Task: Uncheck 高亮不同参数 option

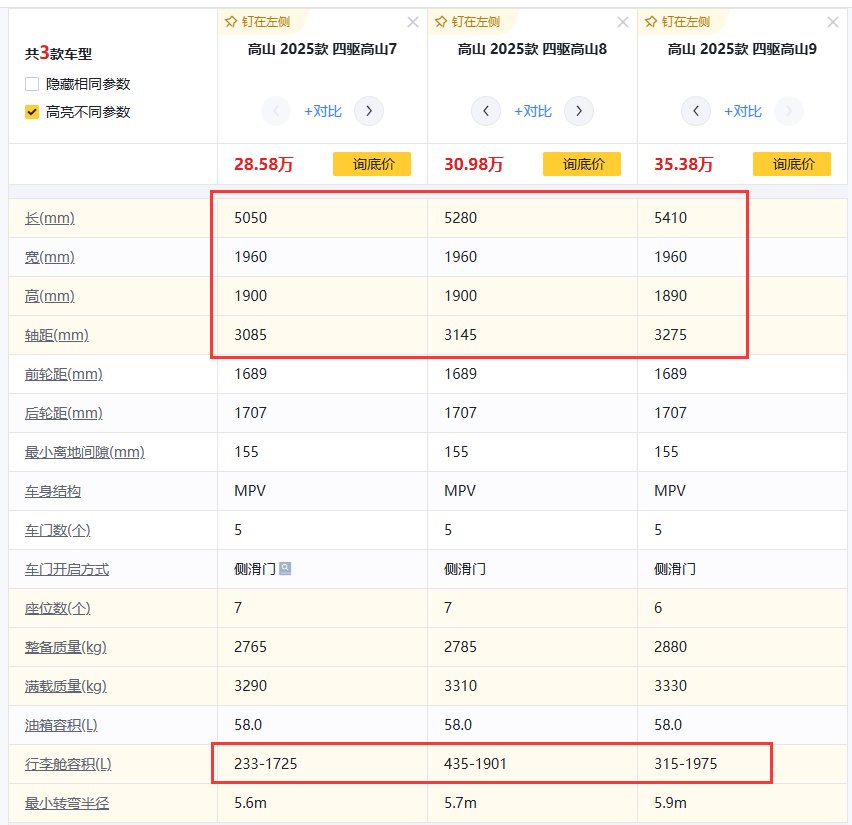Action: click(32, 112)
